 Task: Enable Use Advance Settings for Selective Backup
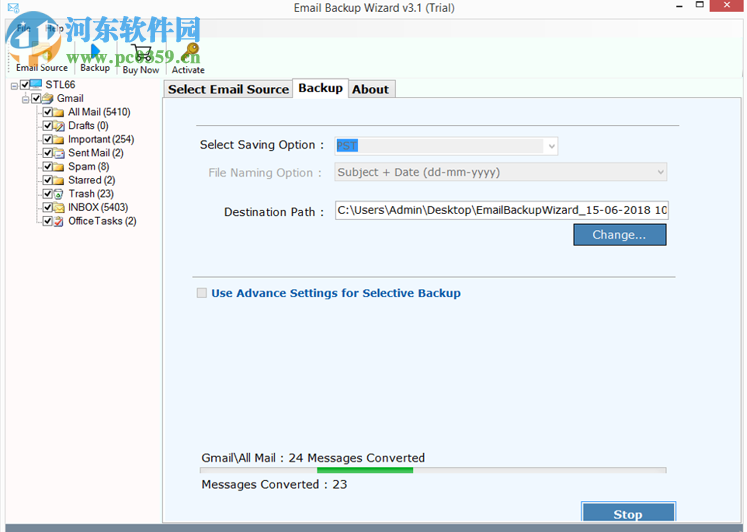[202, 293]
